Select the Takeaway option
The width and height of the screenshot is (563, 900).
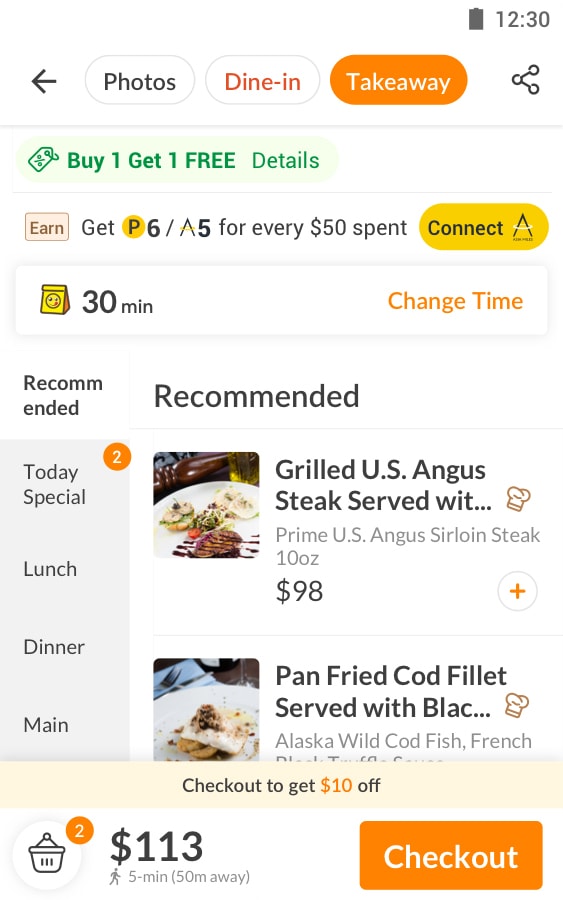coord(398,80)
